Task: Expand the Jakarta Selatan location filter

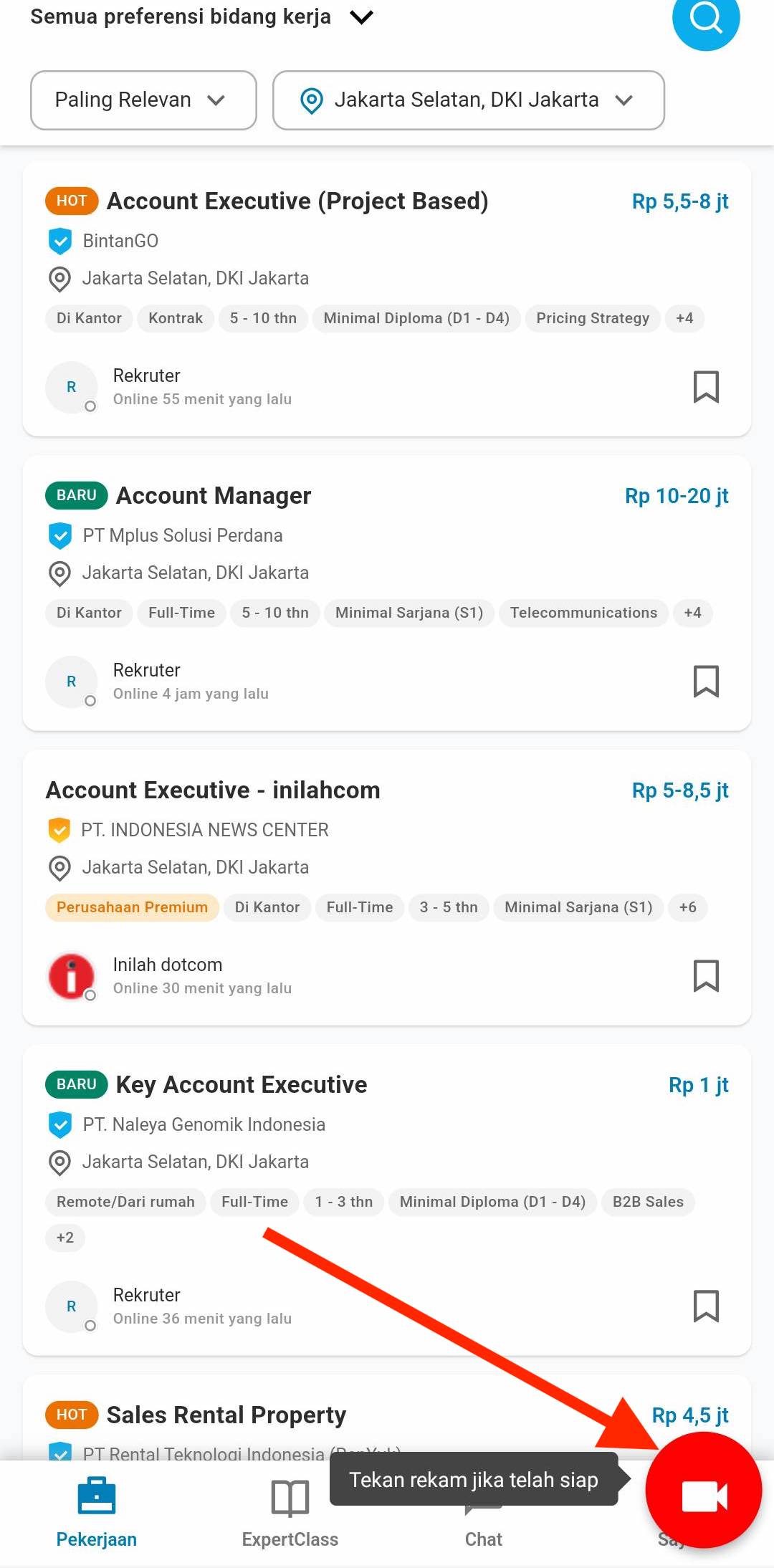Action: click(x=469, y=100)
